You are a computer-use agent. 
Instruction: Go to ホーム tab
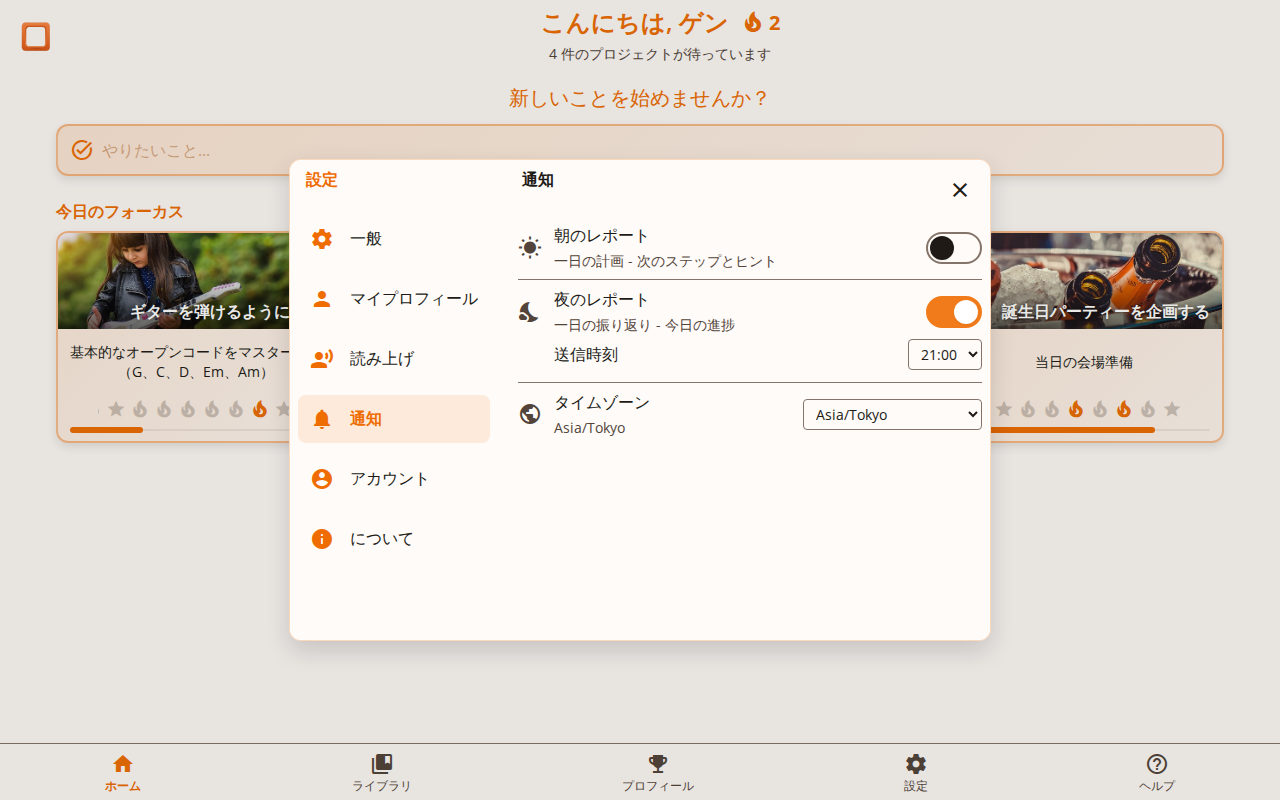(123, 772)
